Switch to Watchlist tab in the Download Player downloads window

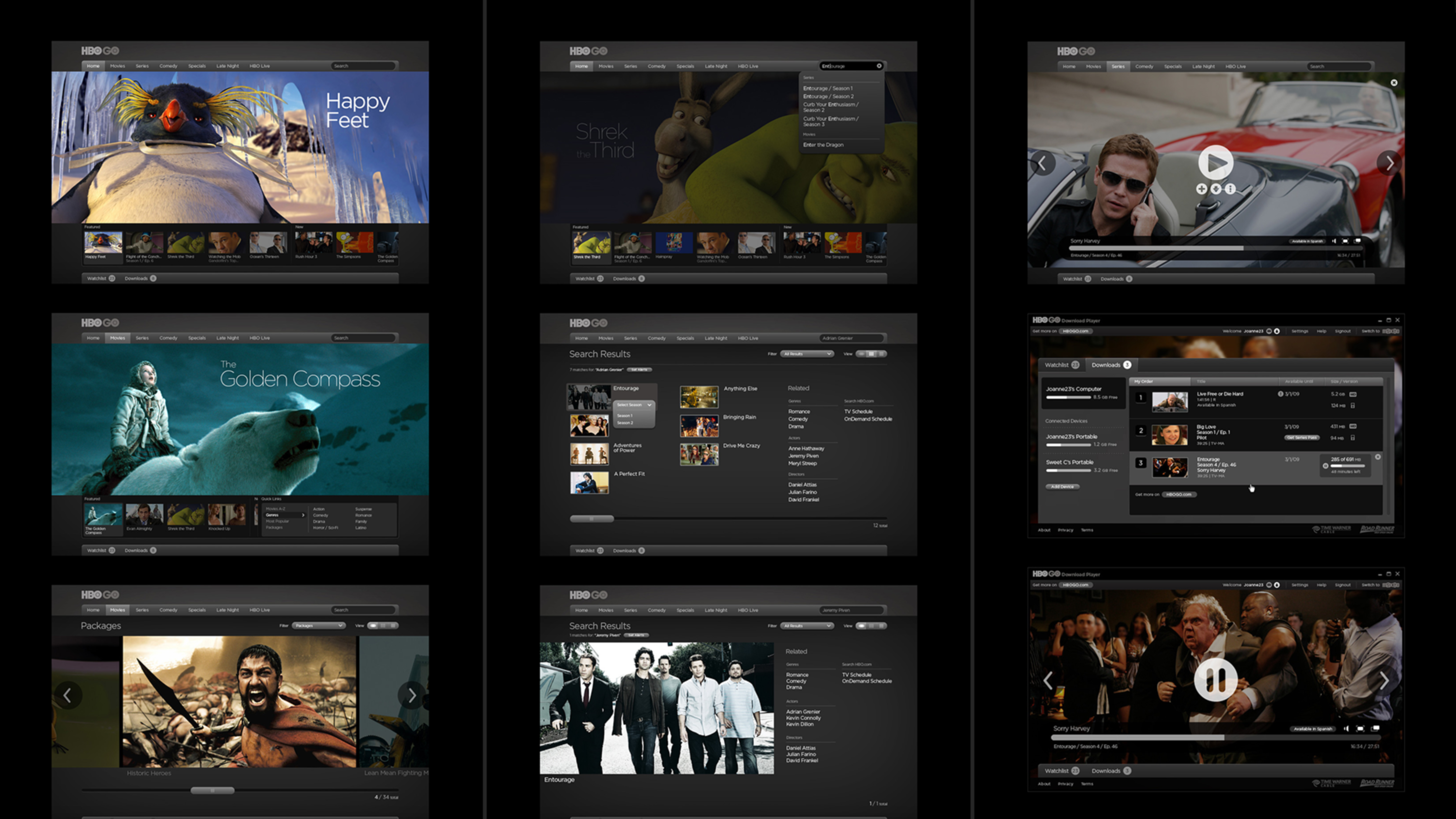pyautogui.click(x=1062, y=365)
